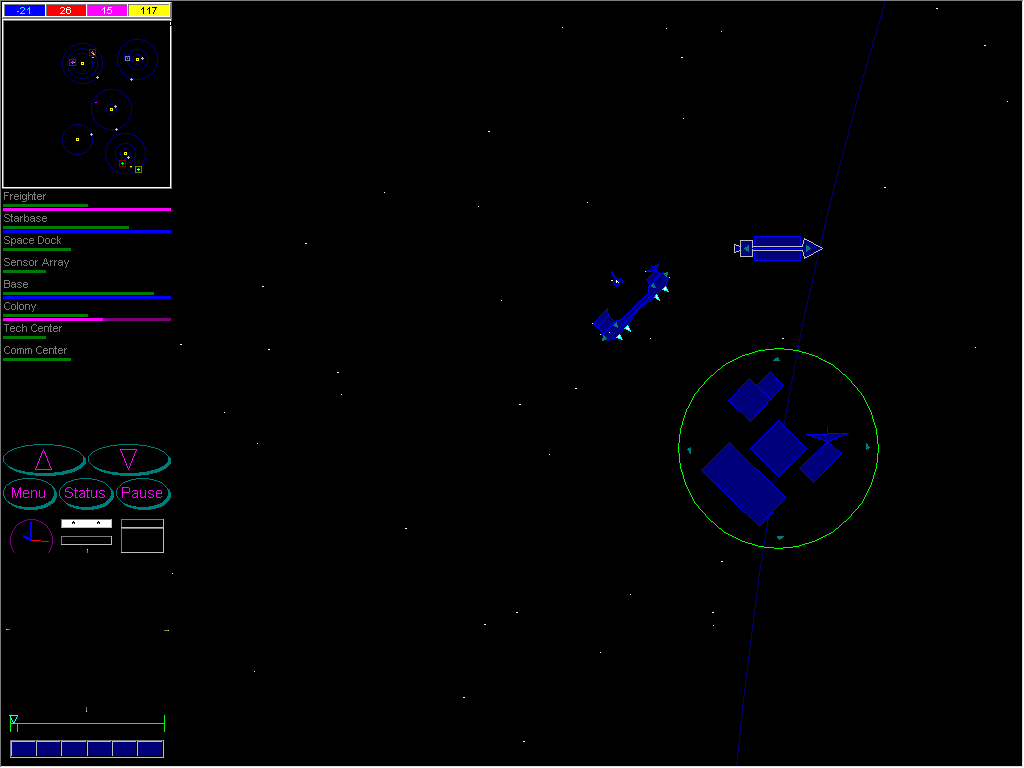Select the top twin-diamond building in colony
This screenshot has height=768, width=1024.
pos(756,396)
